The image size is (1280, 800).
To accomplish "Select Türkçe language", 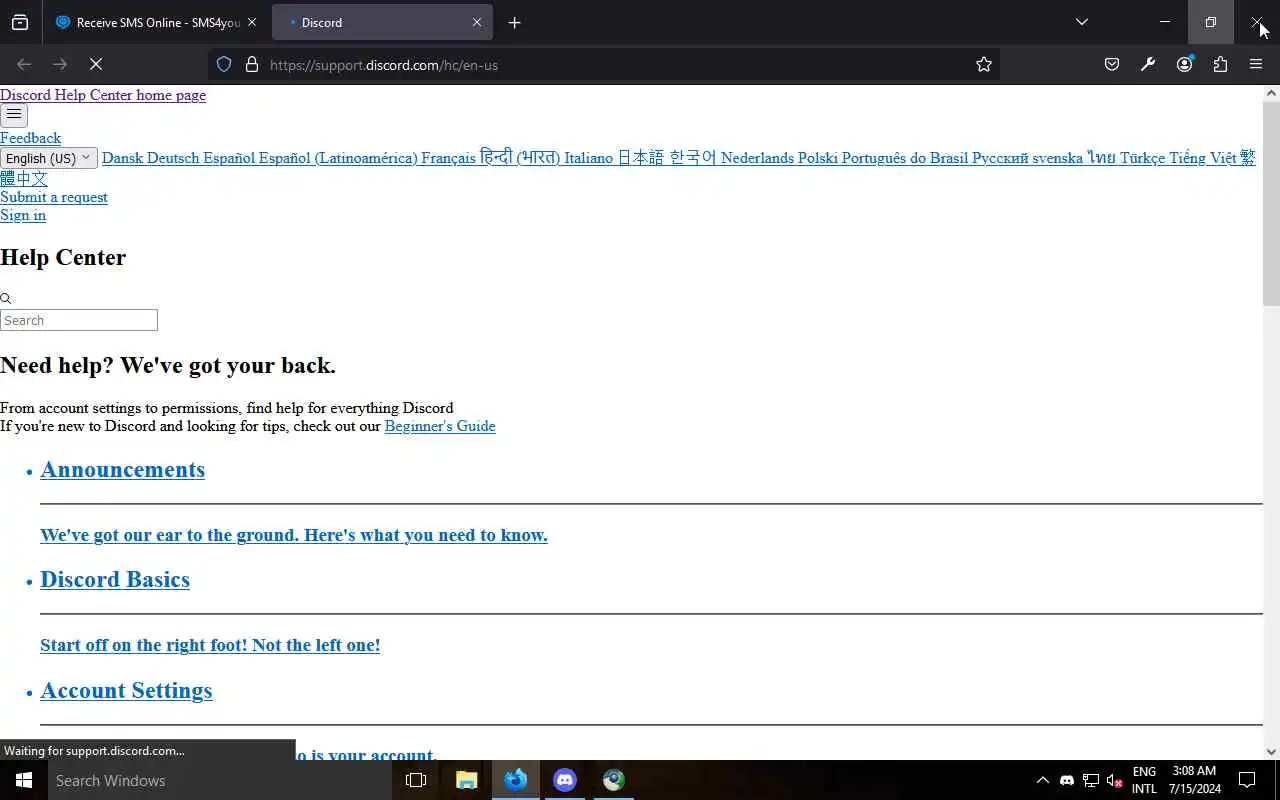I will 1142,158.
